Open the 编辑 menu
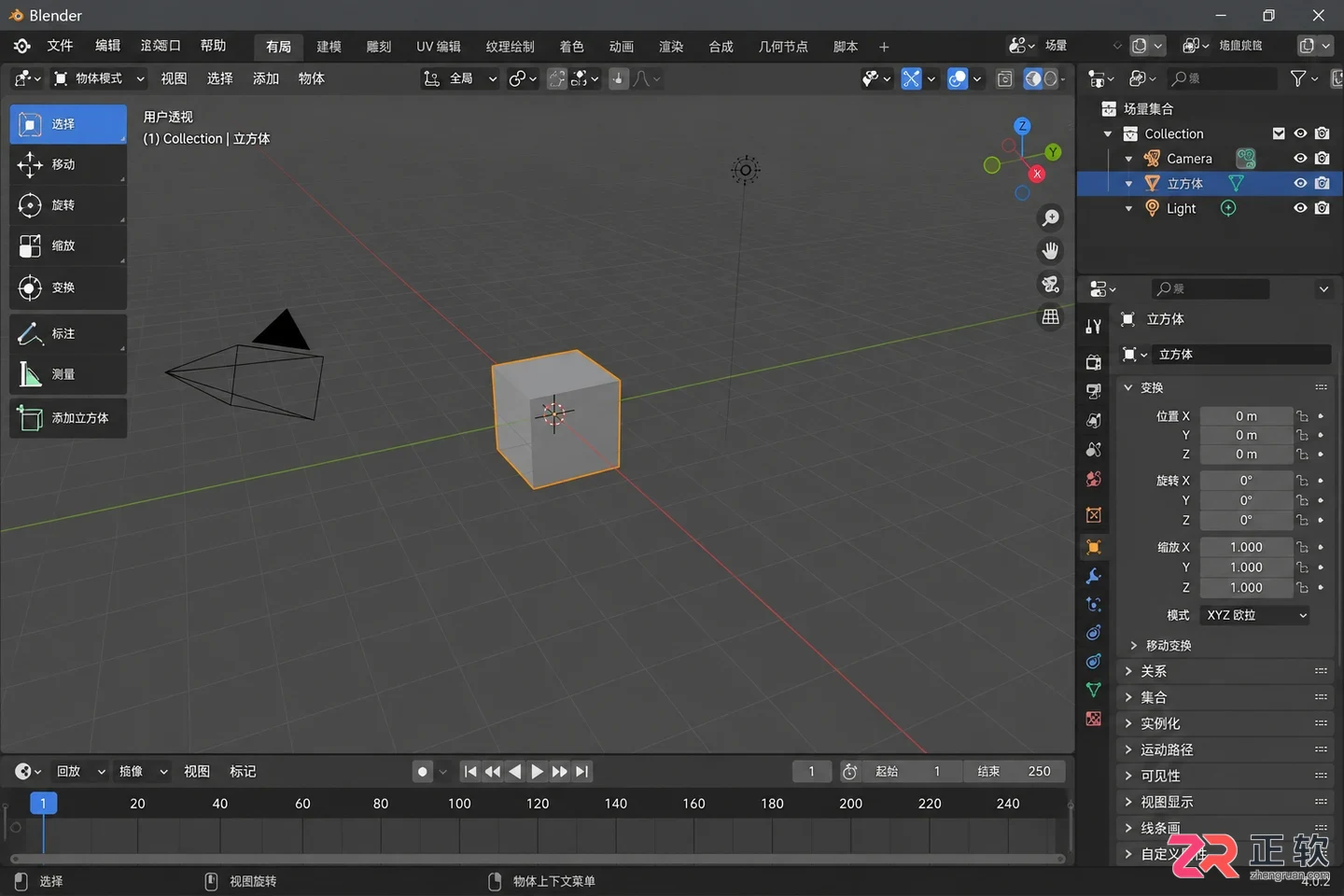 pyautogui.click(x=108, y=46)
